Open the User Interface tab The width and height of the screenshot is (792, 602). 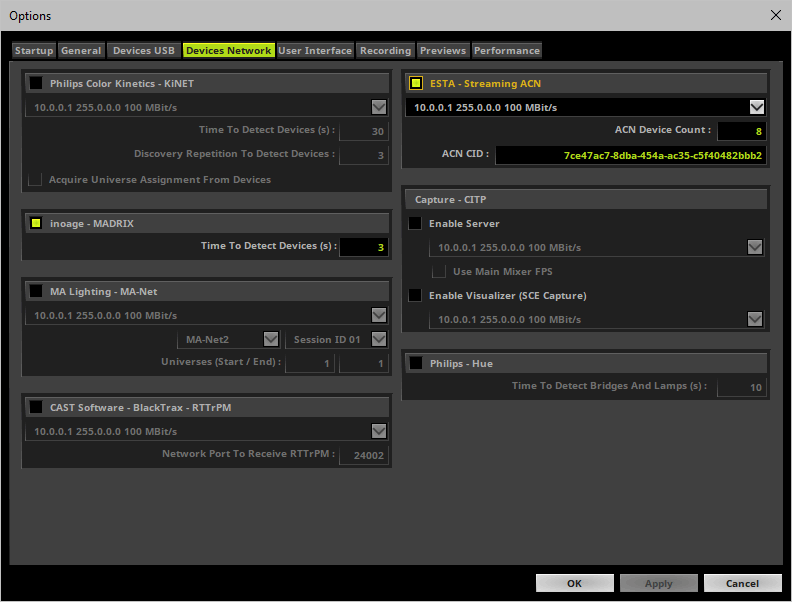(x=315, y=51)
